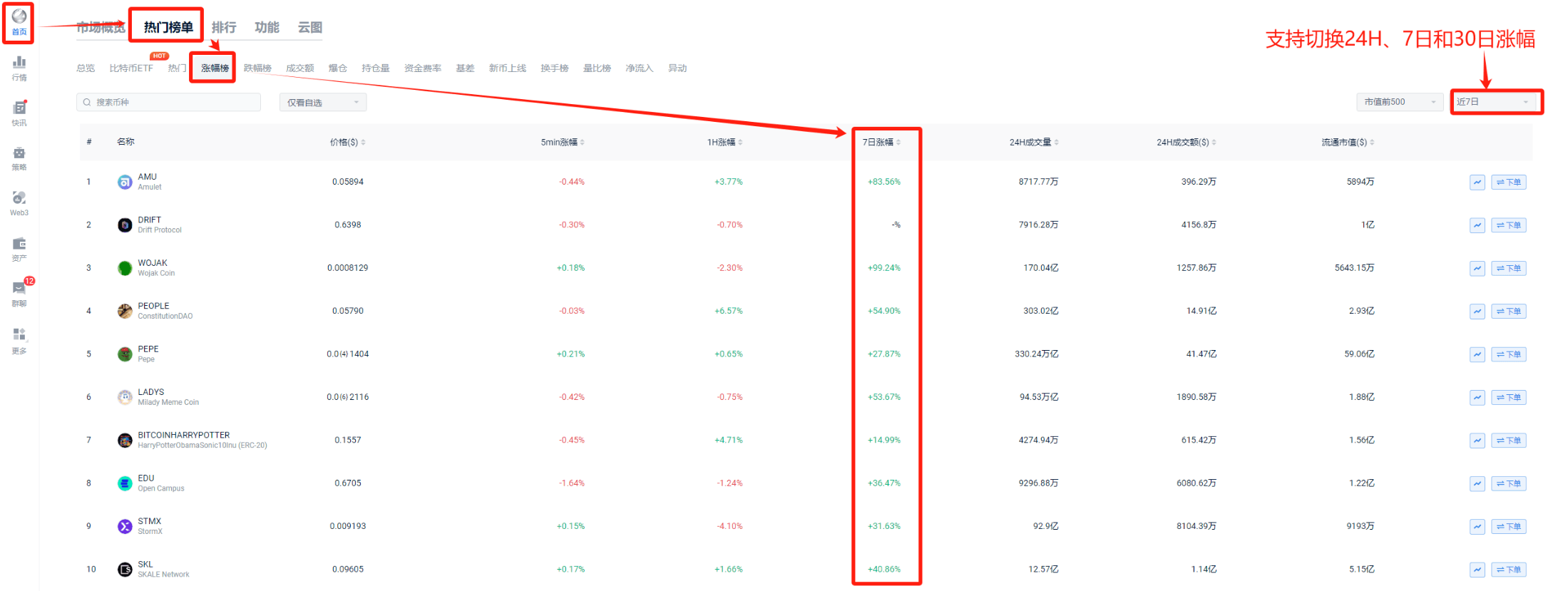Open the chart icon in the LADYS row
1568x591 pixels.
pos(1477,397)
